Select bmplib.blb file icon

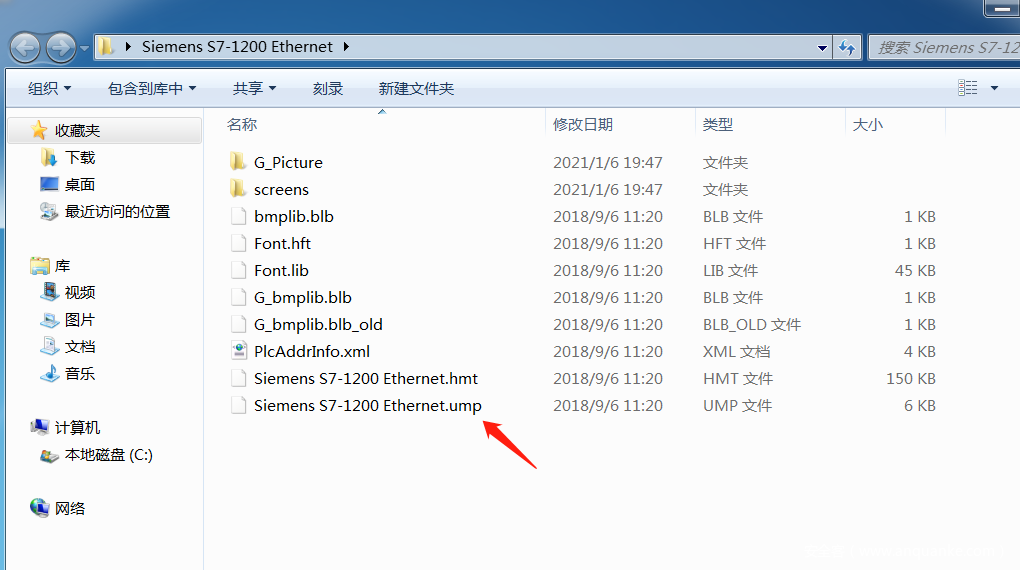239,216
